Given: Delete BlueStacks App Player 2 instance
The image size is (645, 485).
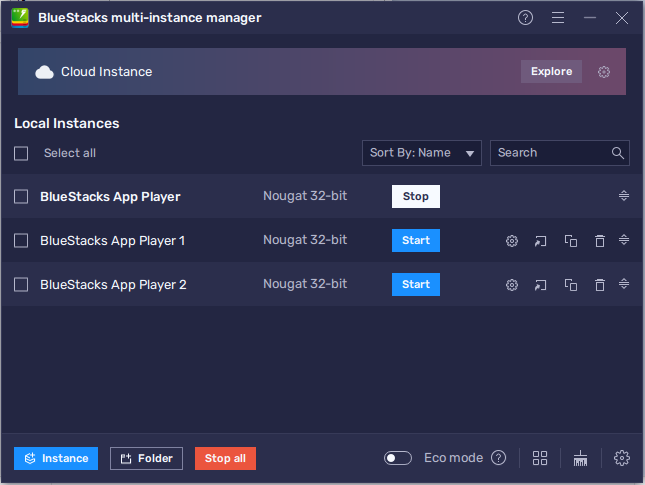Looking at the screenshot, I should point(600,285).
